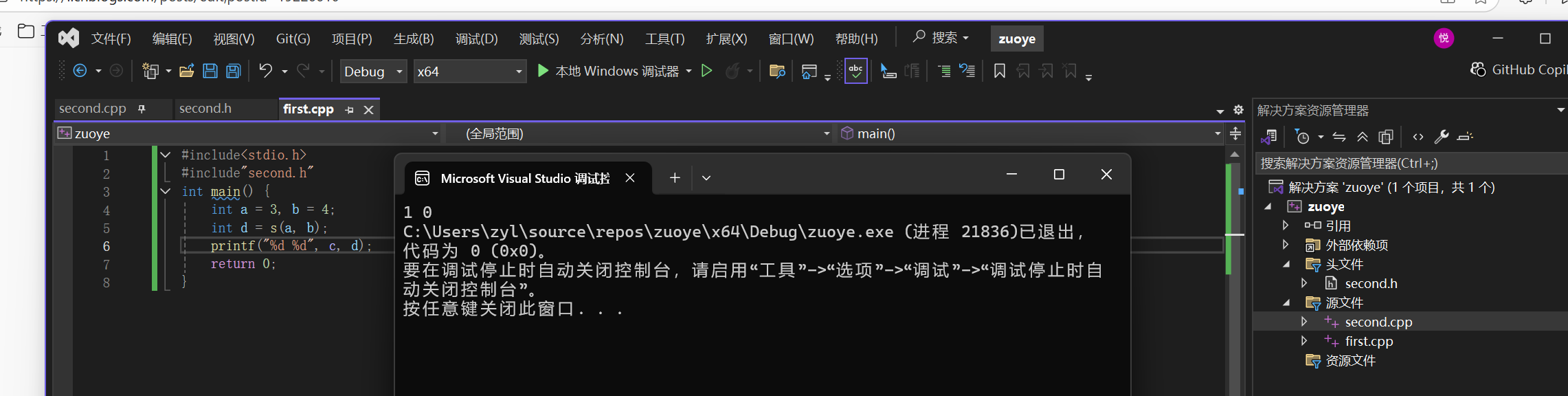Click the navigate backward arrow icon
The width and height of the screenshot is (1568, 396).
80,71
